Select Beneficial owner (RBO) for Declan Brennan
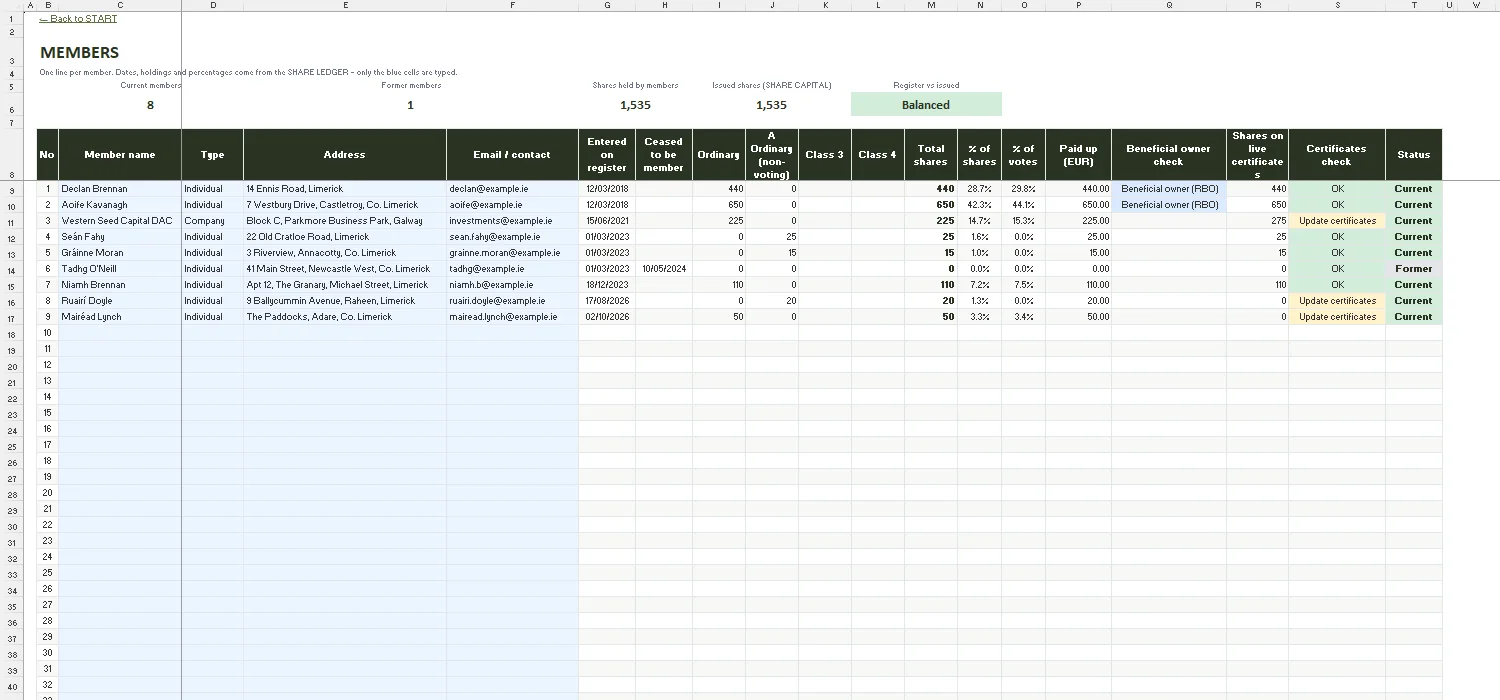The width and height of the screenshot is (1500, 700). pos(1169,189)
